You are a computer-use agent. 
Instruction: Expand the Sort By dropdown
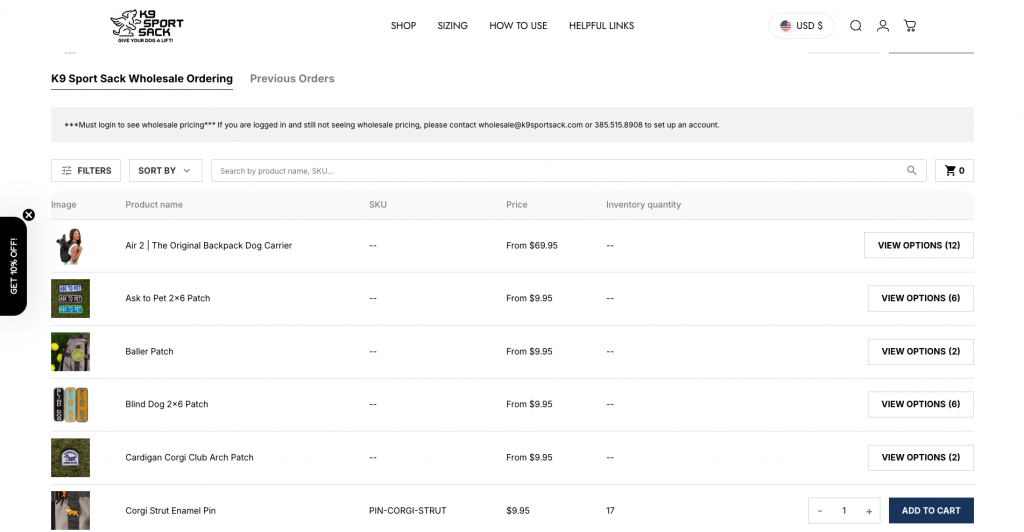(165, 171)
